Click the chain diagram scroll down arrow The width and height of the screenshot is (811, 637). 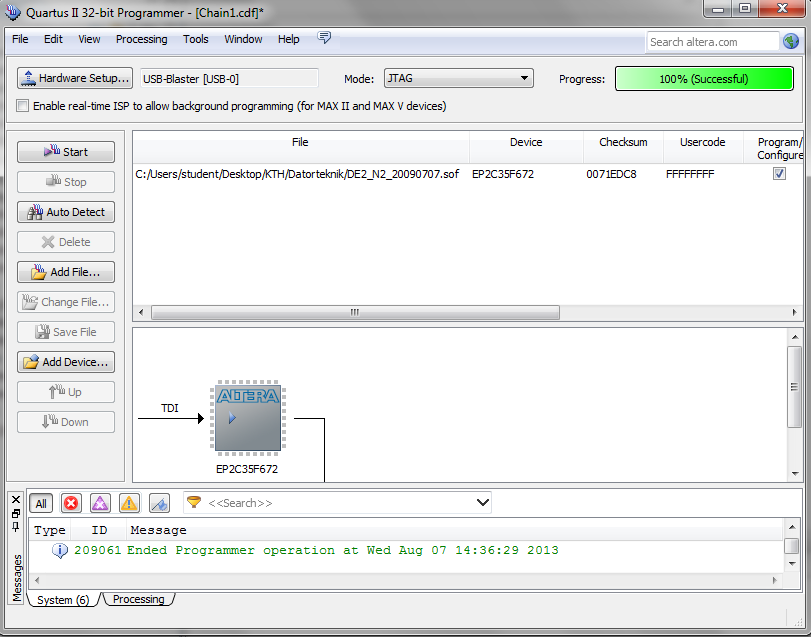coord(794,474)
